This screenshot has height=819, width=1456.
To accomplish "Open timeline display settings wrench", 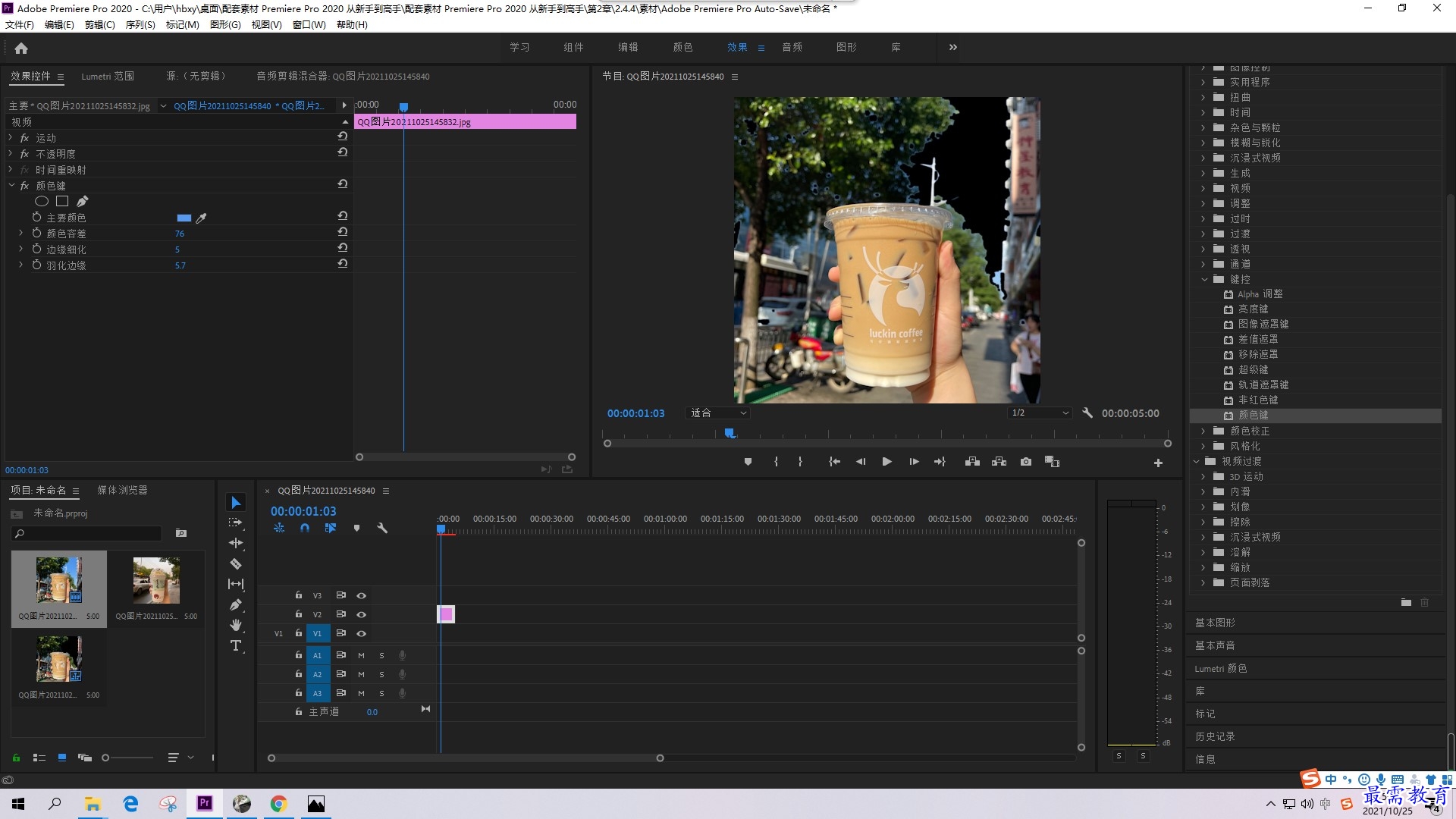I will click(x=382, y=528).
